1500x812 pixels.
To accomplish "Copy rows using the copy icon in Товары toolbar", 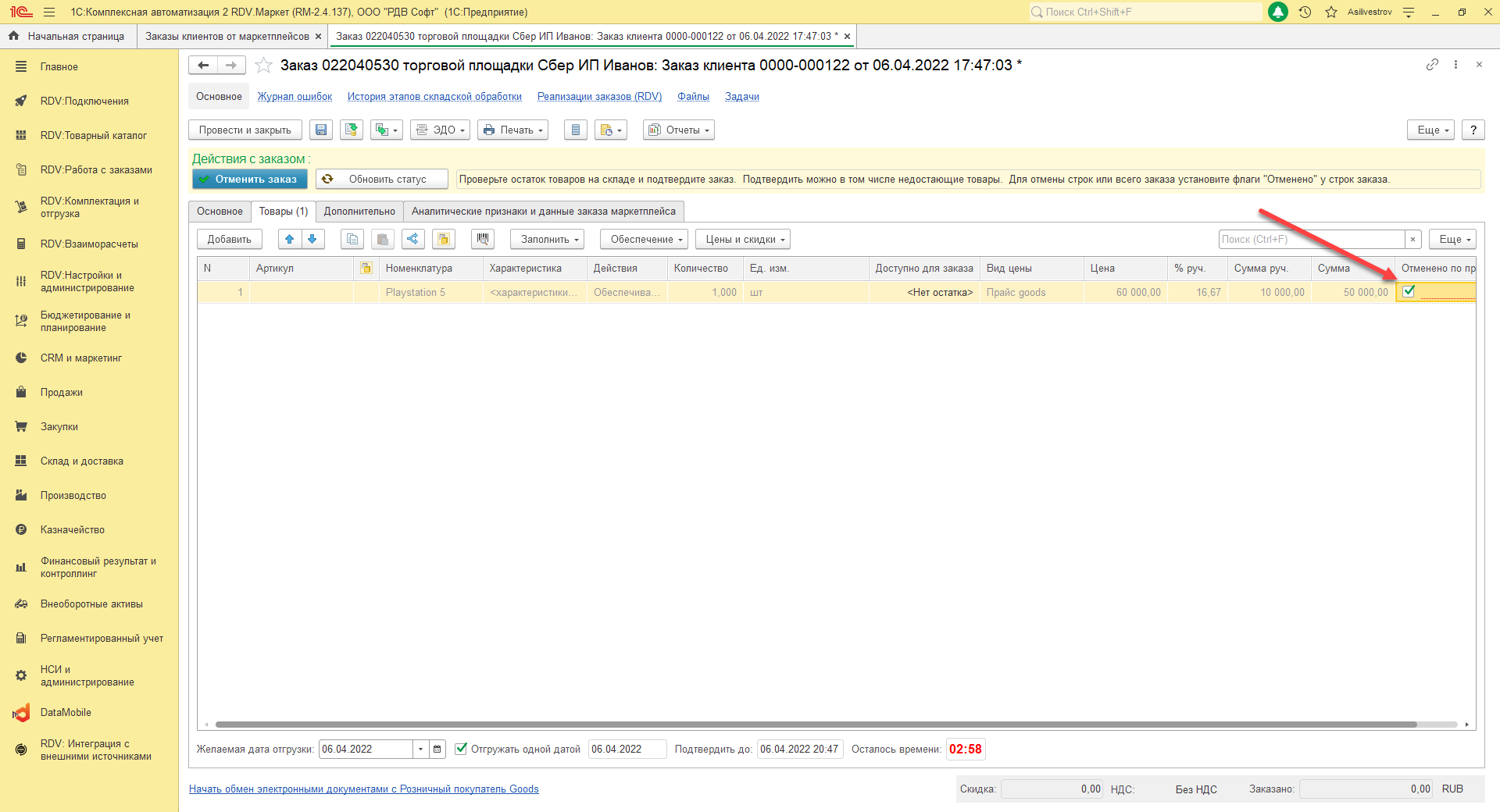I will [x=352, y=240].
